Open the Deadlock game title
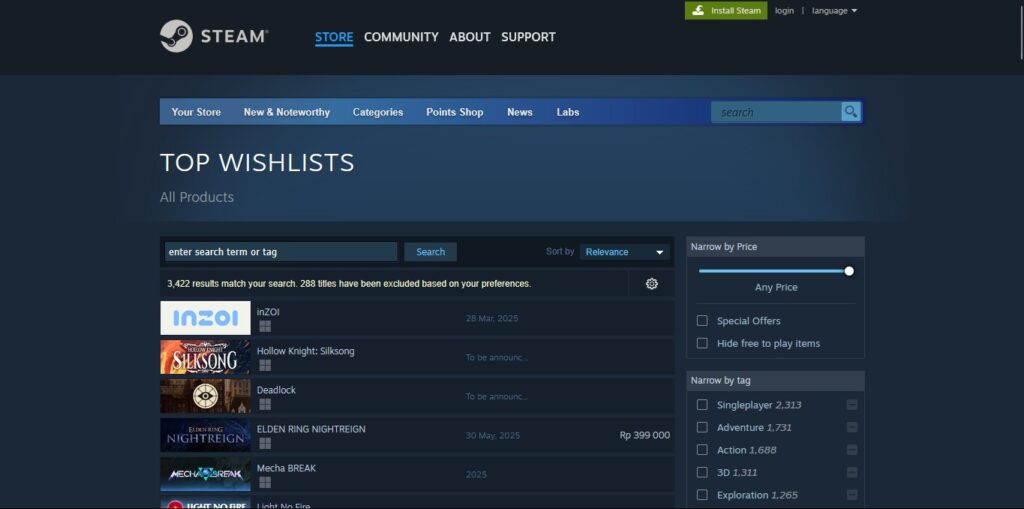This screenshot has height=509, width=1024. click(x=276, y=390)
